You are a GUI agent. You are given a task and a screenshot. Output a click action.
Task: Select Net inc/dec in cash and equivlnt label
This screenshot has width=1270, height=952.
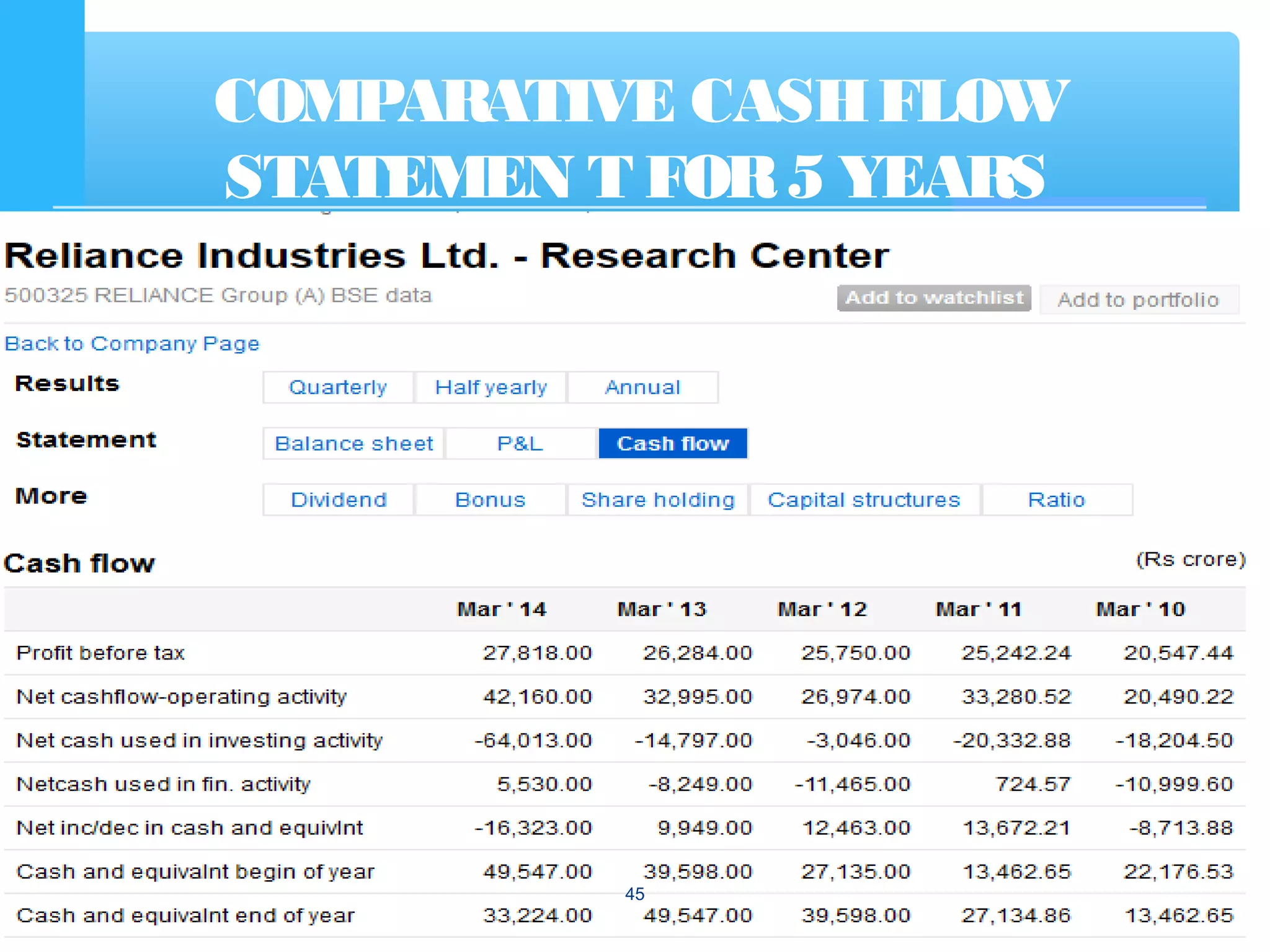(189, 828)
